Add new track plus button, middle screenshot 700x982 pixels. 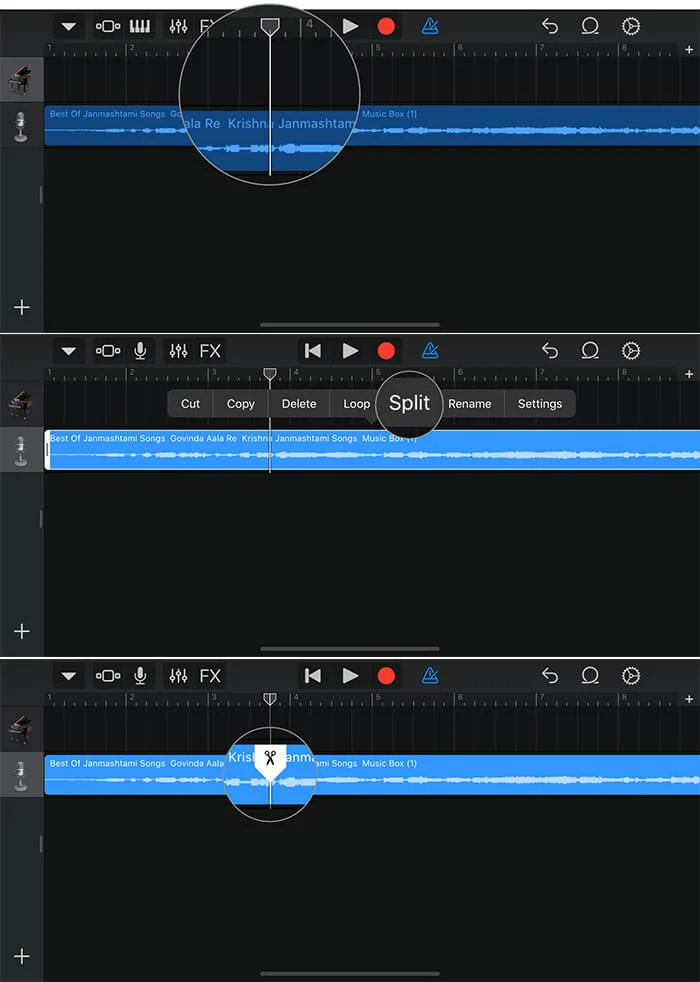pos(22,631)
